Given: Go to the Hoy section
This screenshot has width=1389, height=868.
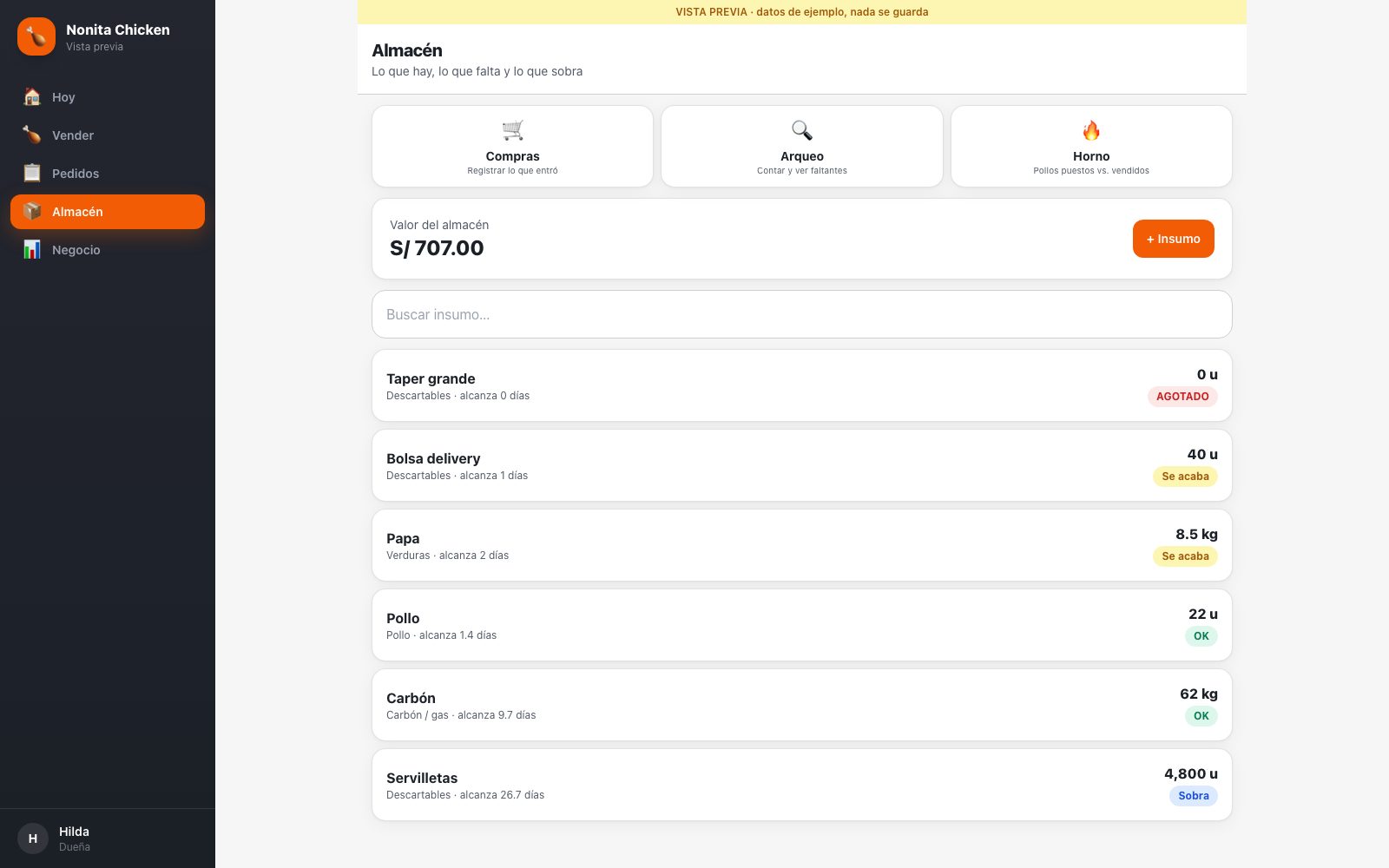Looking at the screenshot, I should click(x=108, y=97).
